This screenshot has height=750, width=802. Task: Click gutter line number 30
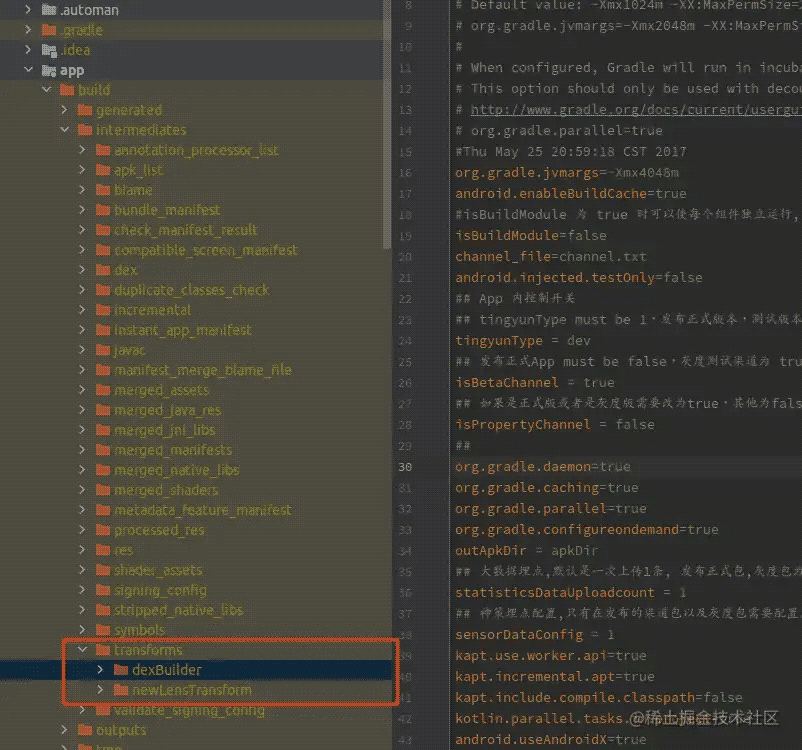pos(405,467)
